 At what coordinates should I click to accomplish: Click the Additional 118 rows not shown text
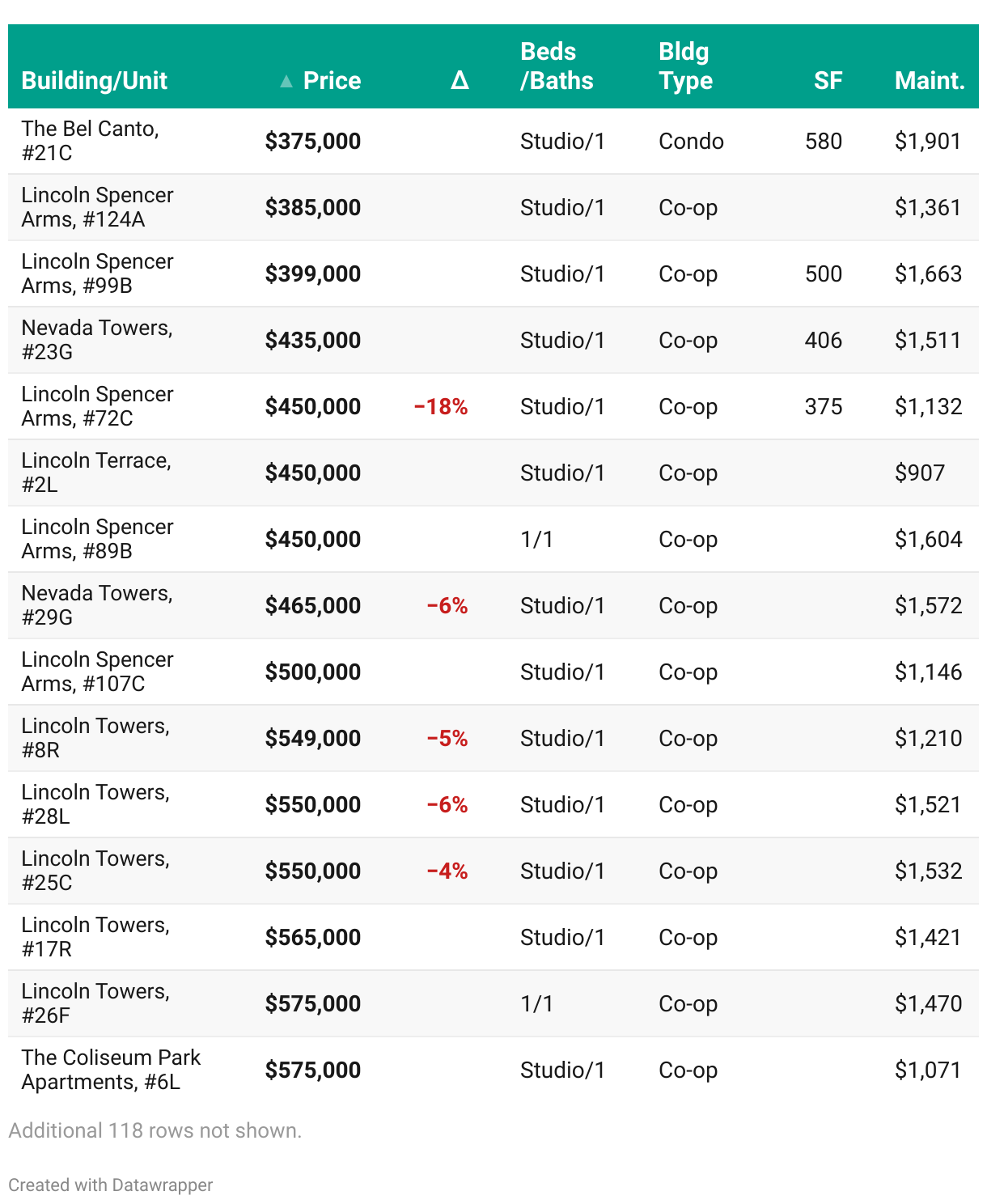[155, 1130]
